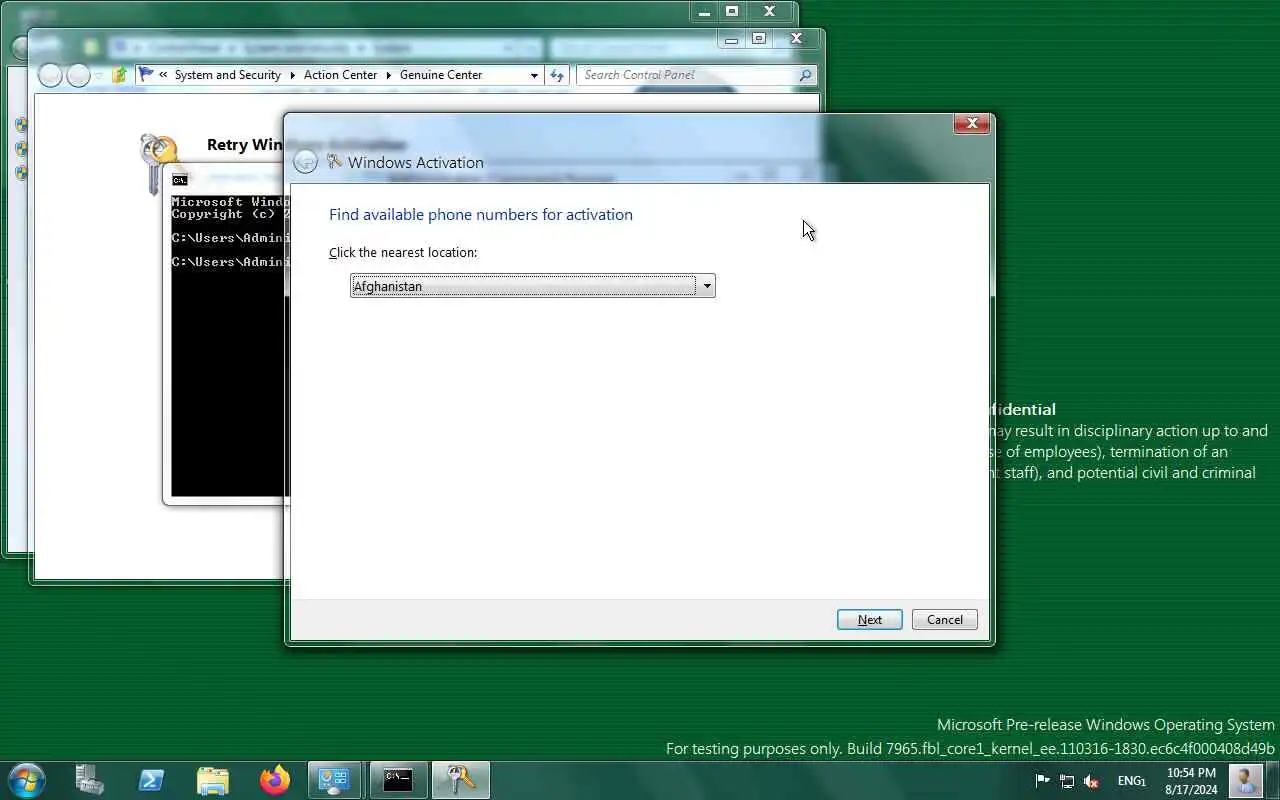Click the magnifier icon in Search Control Panel
The image size is (1280, 800).
coord(805,75)
